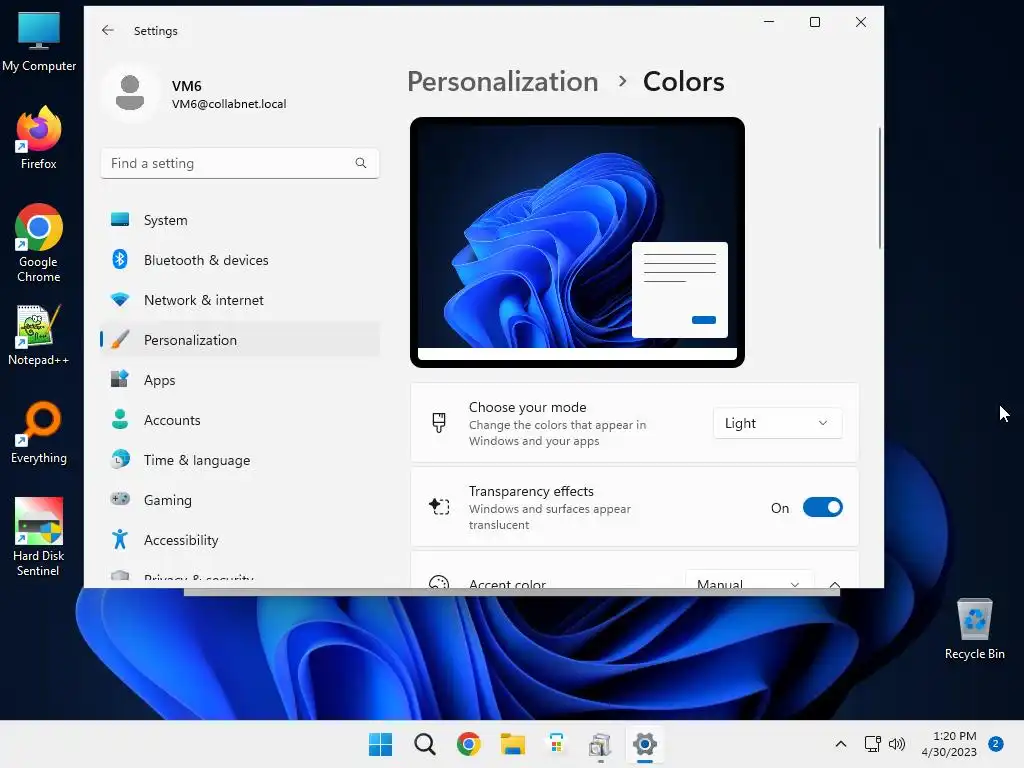Click the desktop color preview thumbnail
This screenshot has width=1024, height=768.
577,242
